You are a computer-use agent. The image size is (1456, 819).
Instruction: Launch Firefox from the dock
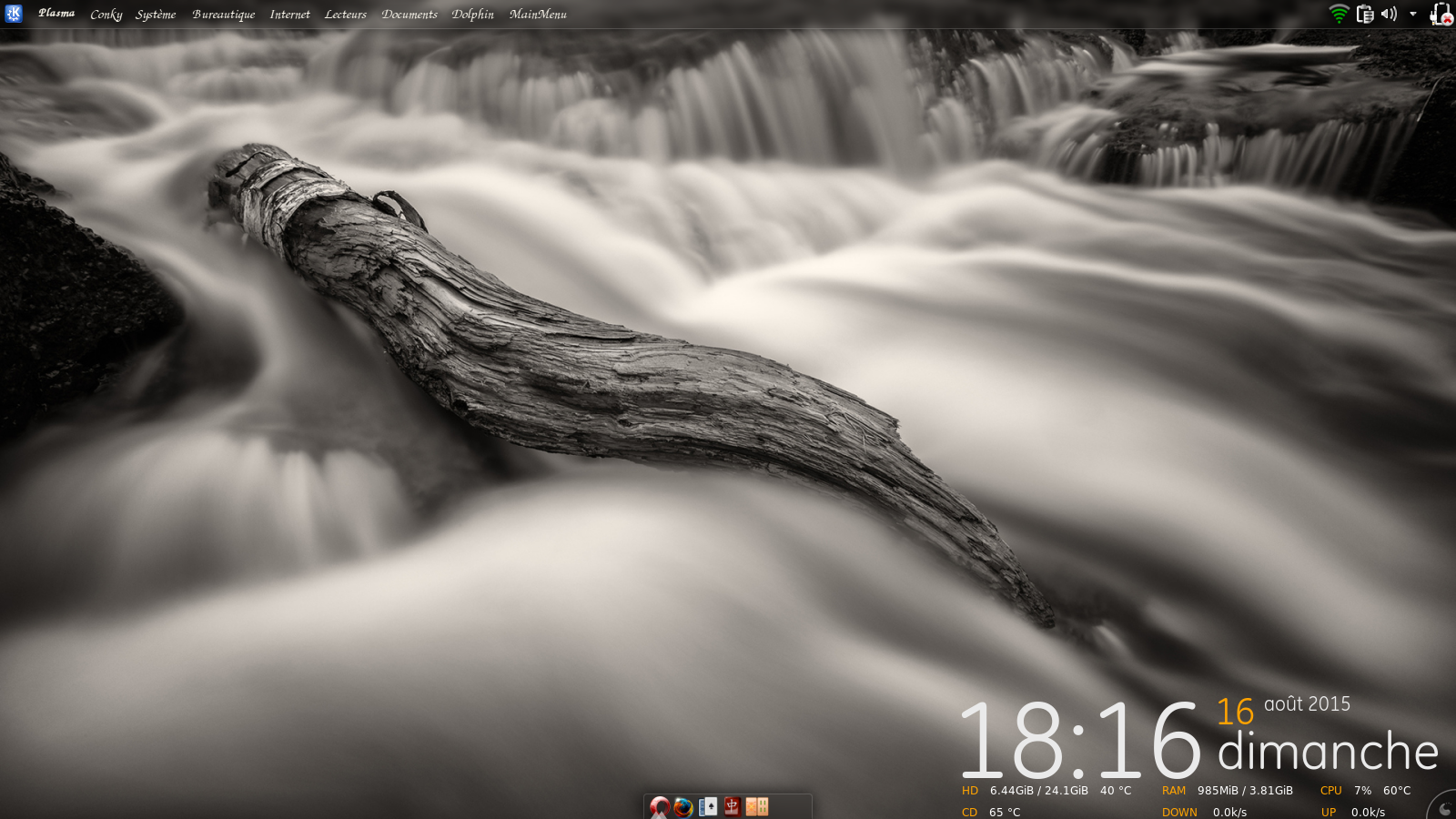tap(683, 806)
